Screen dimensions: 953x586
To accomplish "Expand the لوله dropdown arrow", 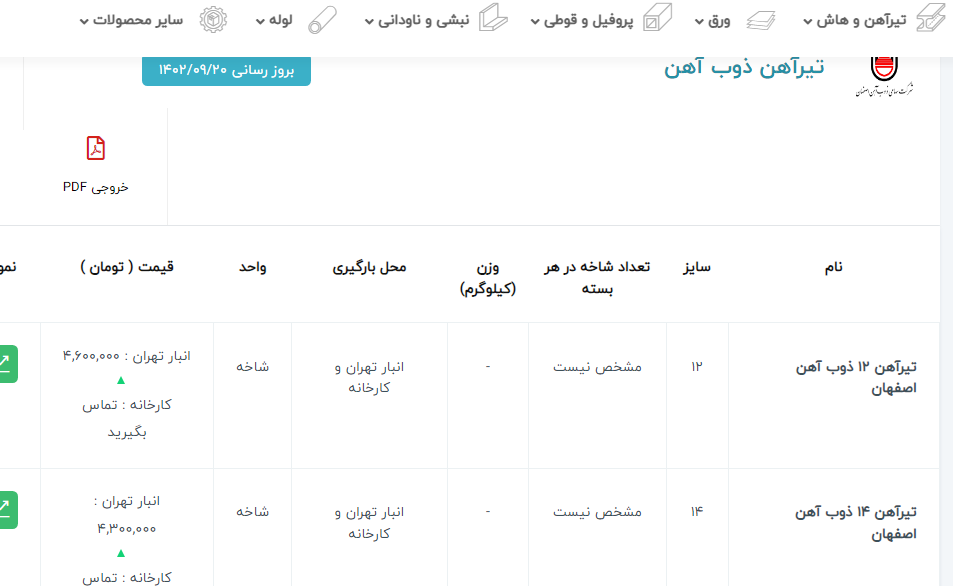I will (x=260, y=21).
